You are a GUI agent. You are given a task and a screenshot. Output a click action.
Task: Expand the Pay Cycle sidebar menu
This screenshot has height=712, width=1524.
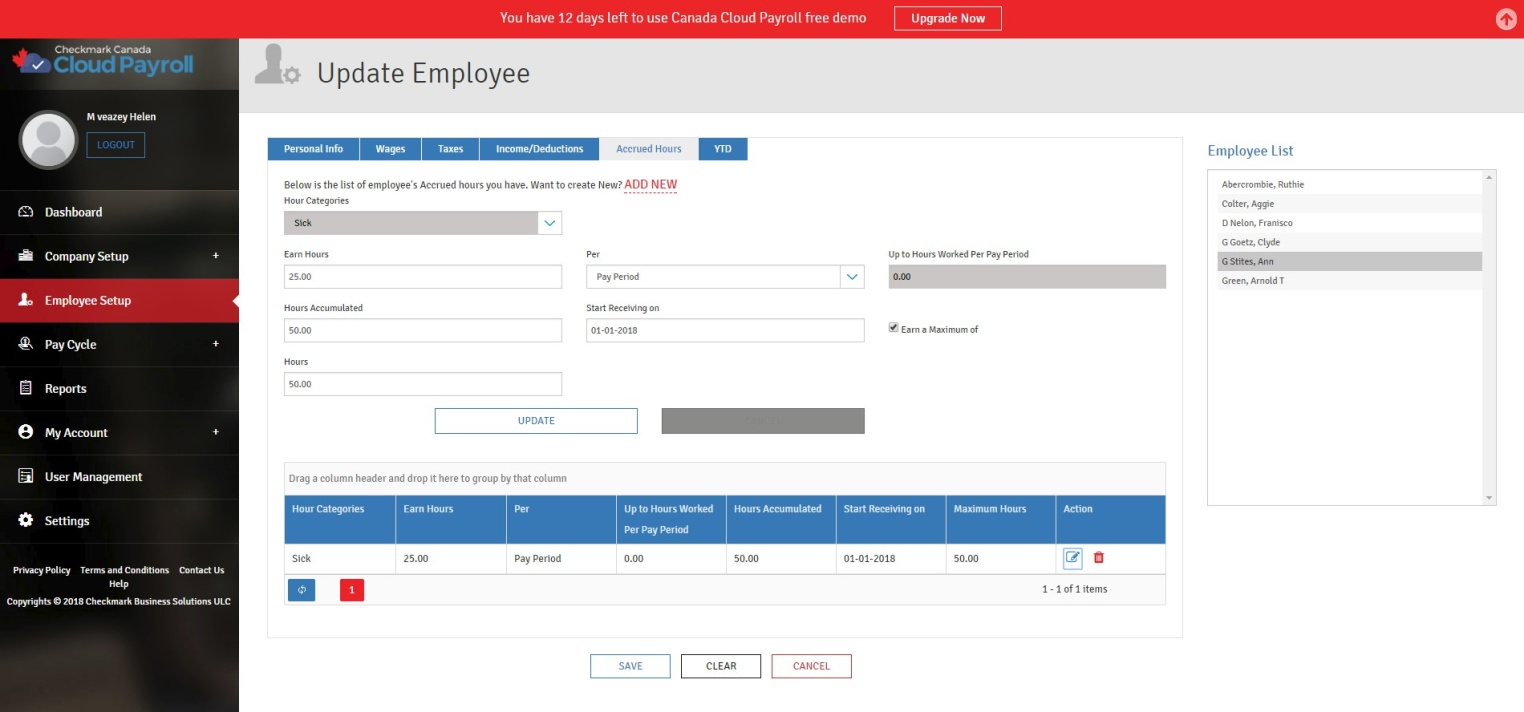[215, 344]
